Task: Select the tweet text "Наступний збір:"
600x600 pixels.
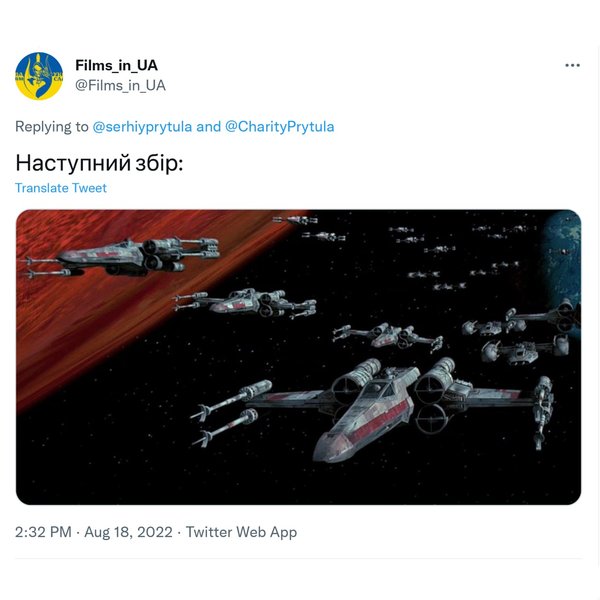Action: 99,163
